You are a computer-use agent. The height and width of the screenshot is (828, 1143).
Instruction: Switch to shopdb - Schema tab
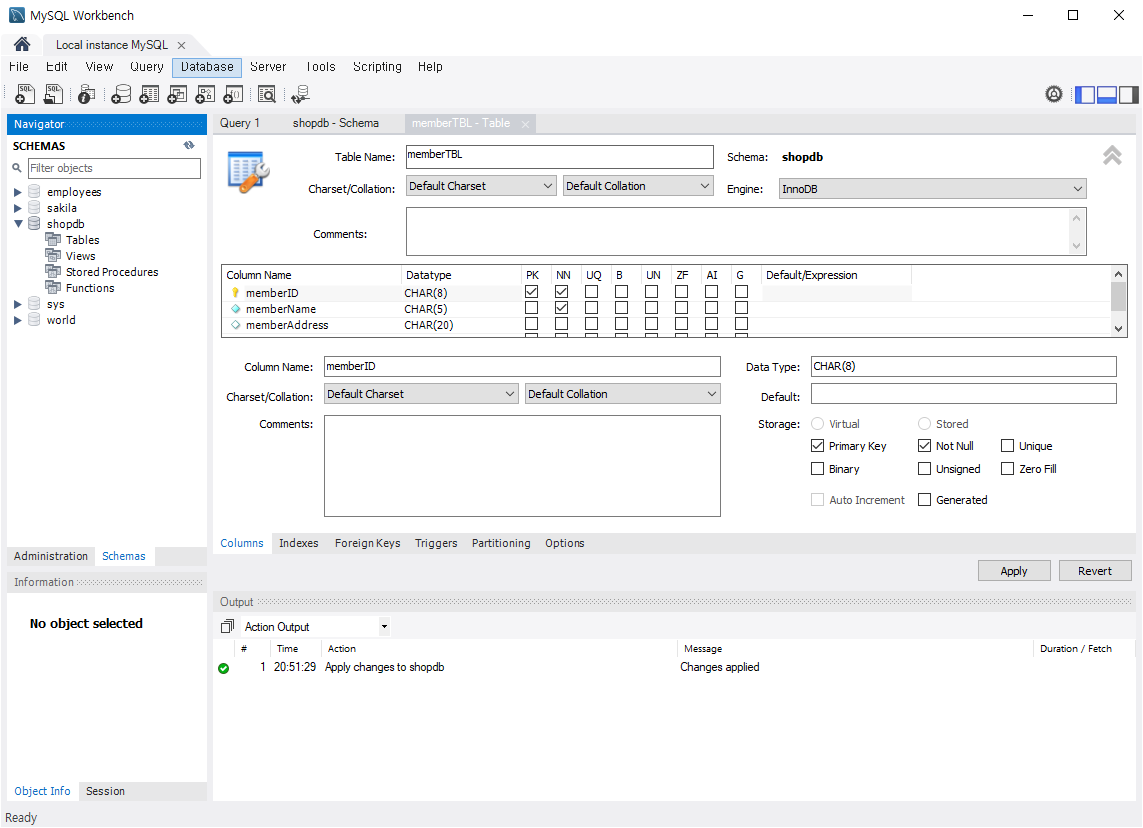pos(336,123)
